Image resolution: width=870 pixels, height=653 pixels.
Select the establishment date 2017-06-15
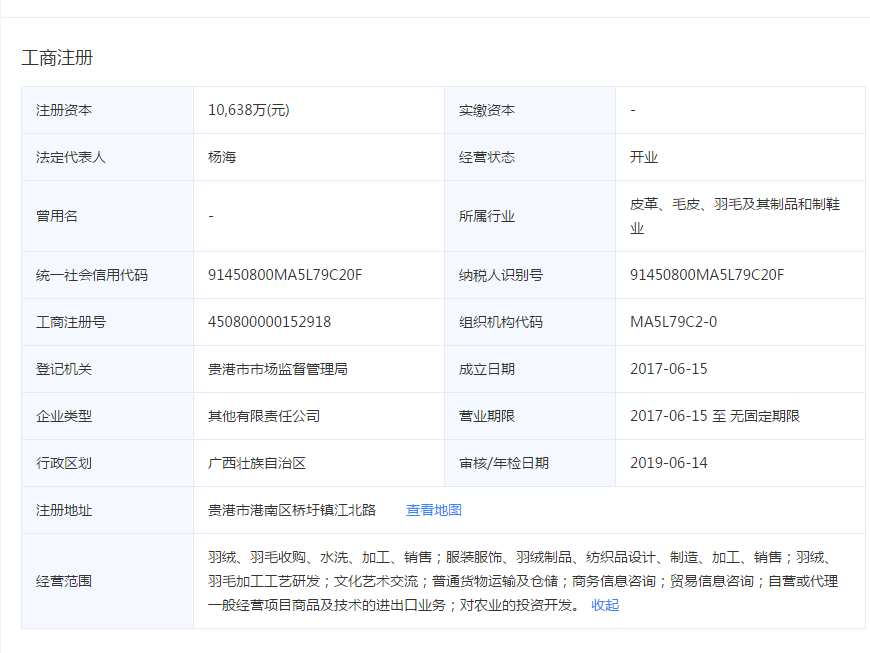[x=669, y=369]
